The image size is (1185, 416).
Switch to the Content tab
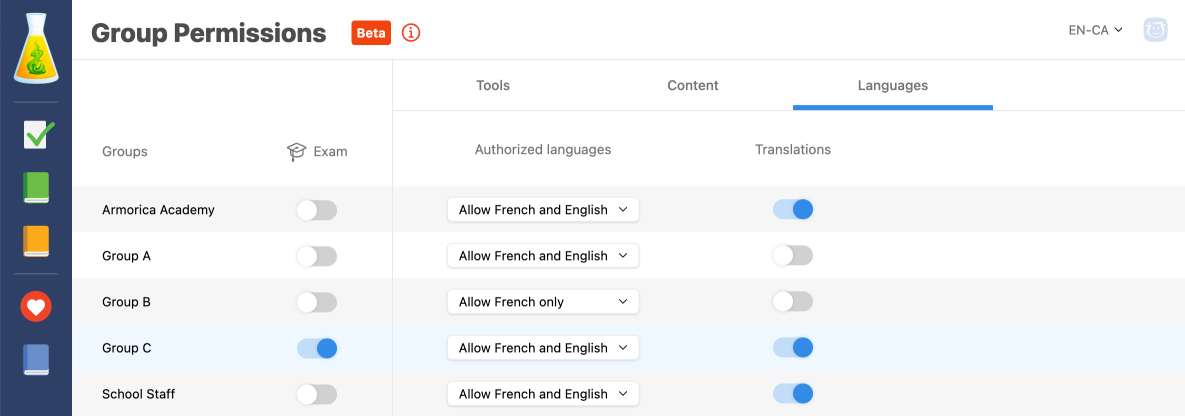coord(693,86)
